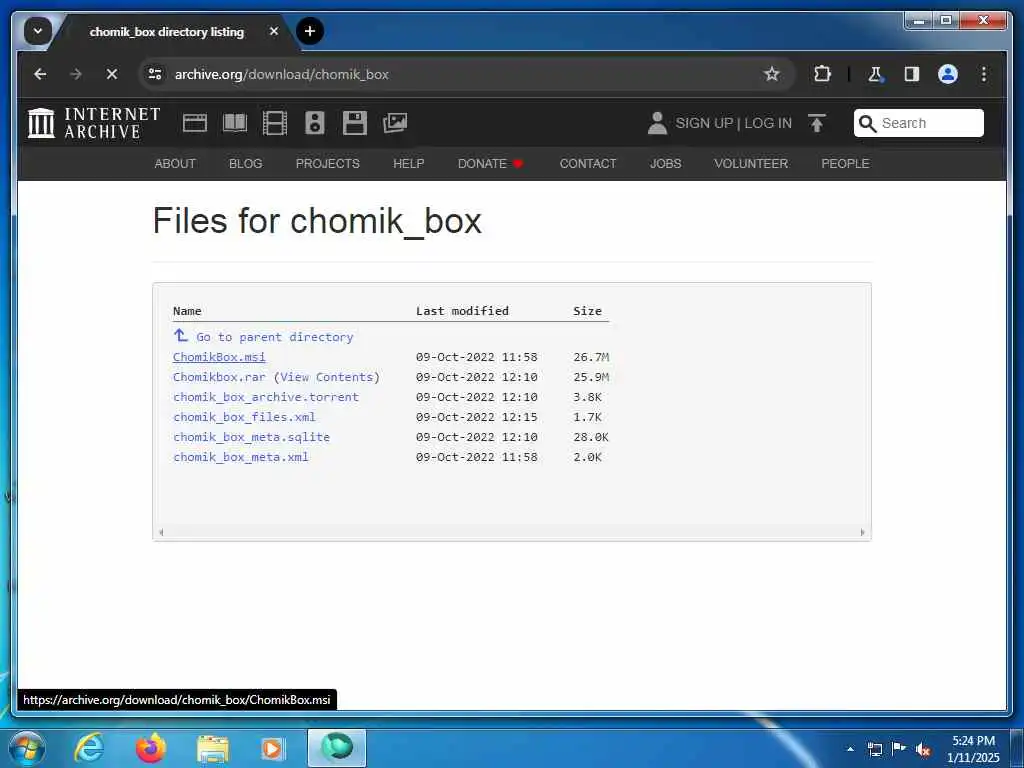Open the CONTACT menu item
The height and width of the screenshot is (768, 1024).
point(588,164)
